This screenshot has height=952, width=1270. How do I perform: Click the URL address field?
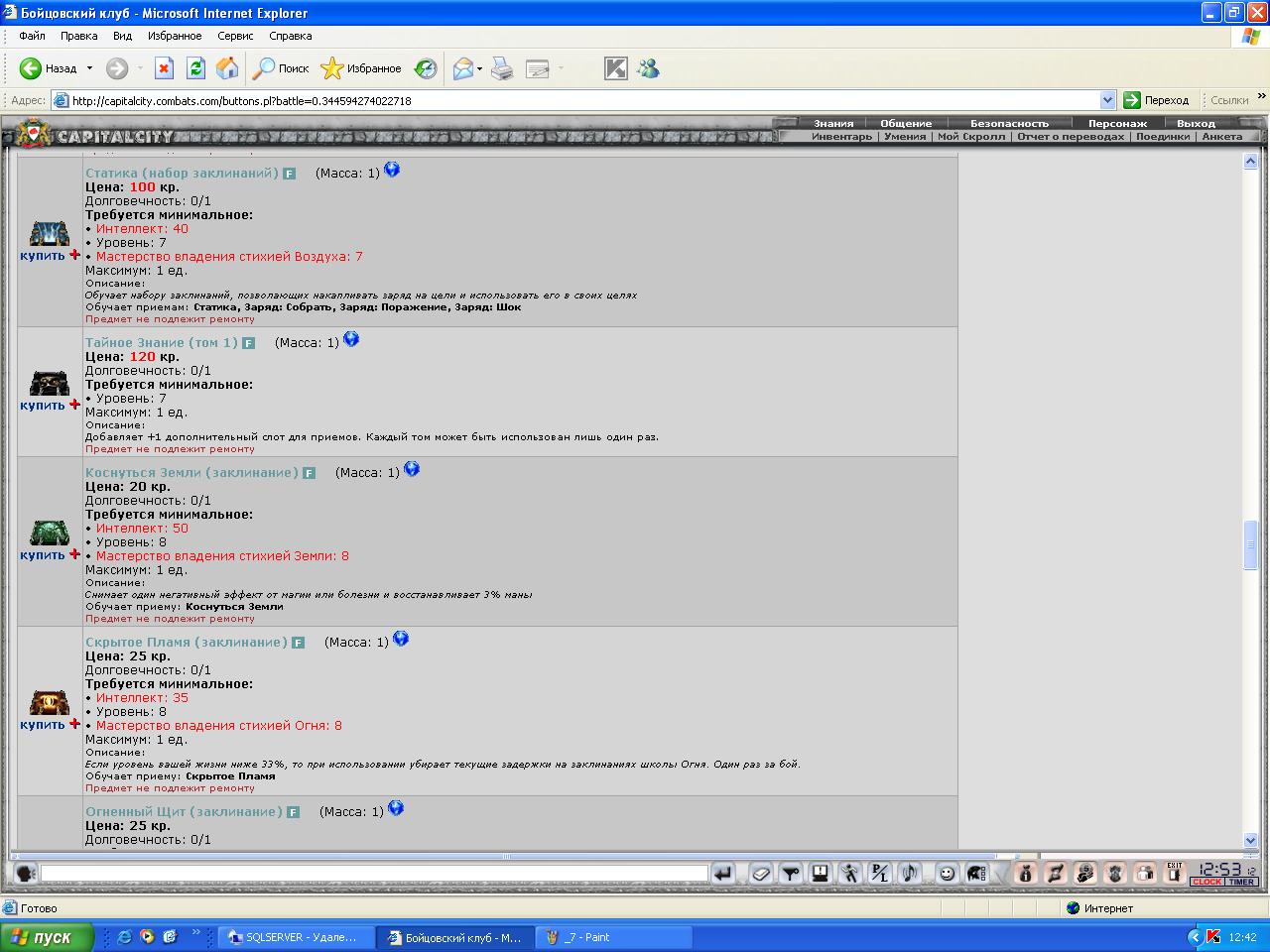[583, 100]
